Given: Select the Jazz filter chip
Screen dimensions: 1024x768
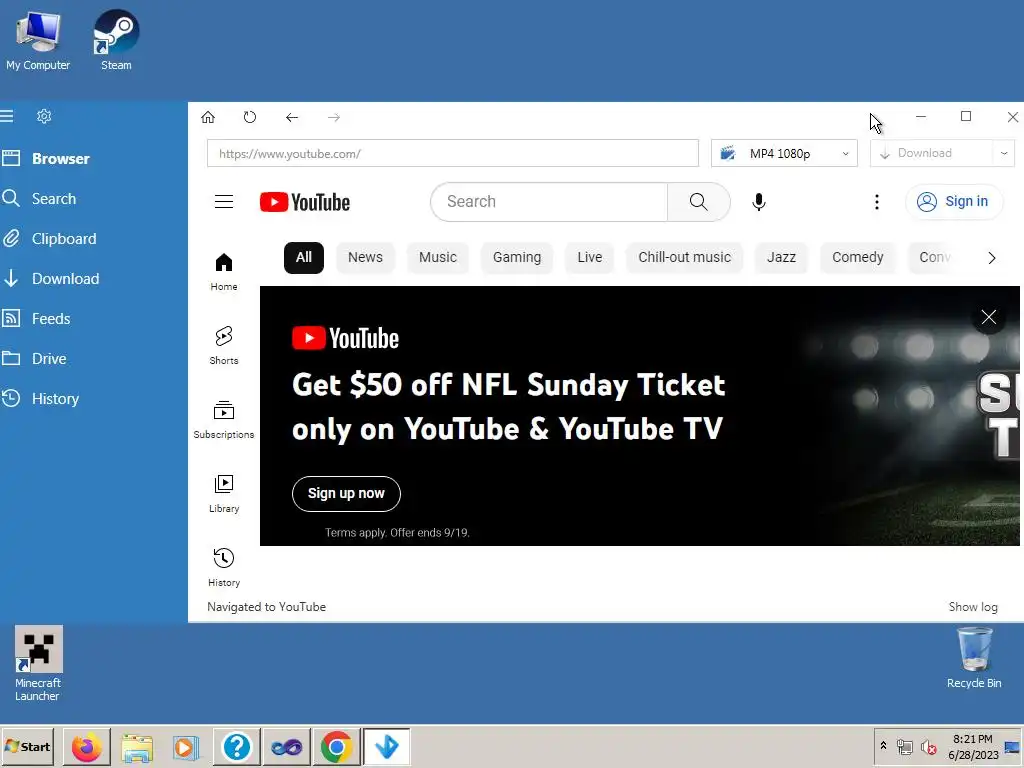Looking at the screenshot, I should [781, 257].
